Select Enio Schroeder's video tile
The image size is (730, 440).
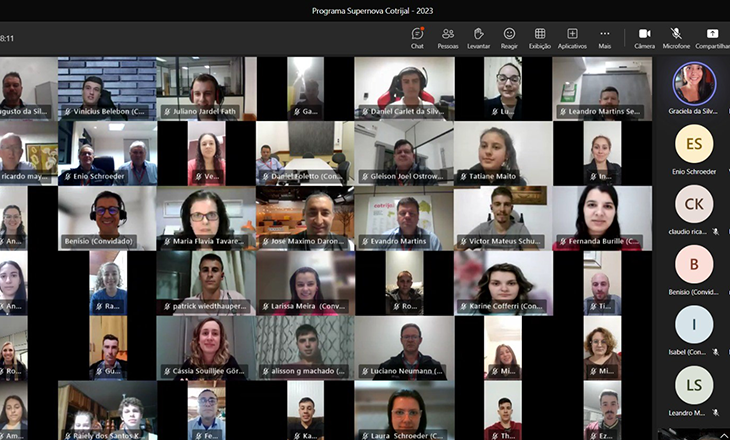[107, 153]
